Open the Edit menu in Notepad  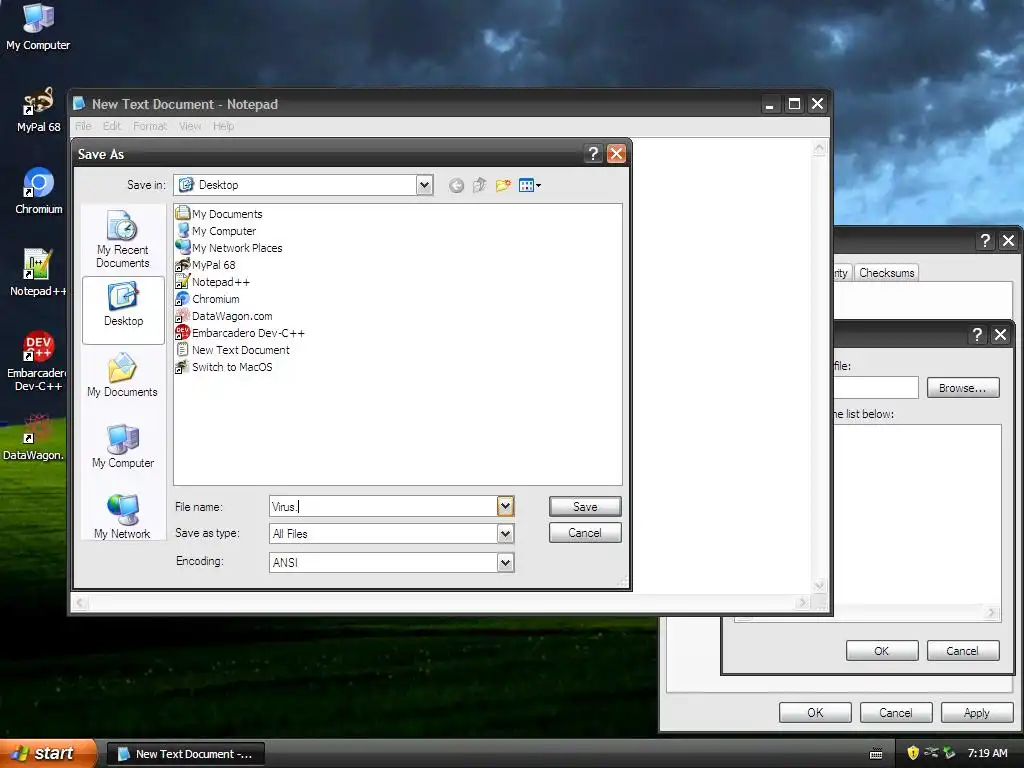point(112,126)
